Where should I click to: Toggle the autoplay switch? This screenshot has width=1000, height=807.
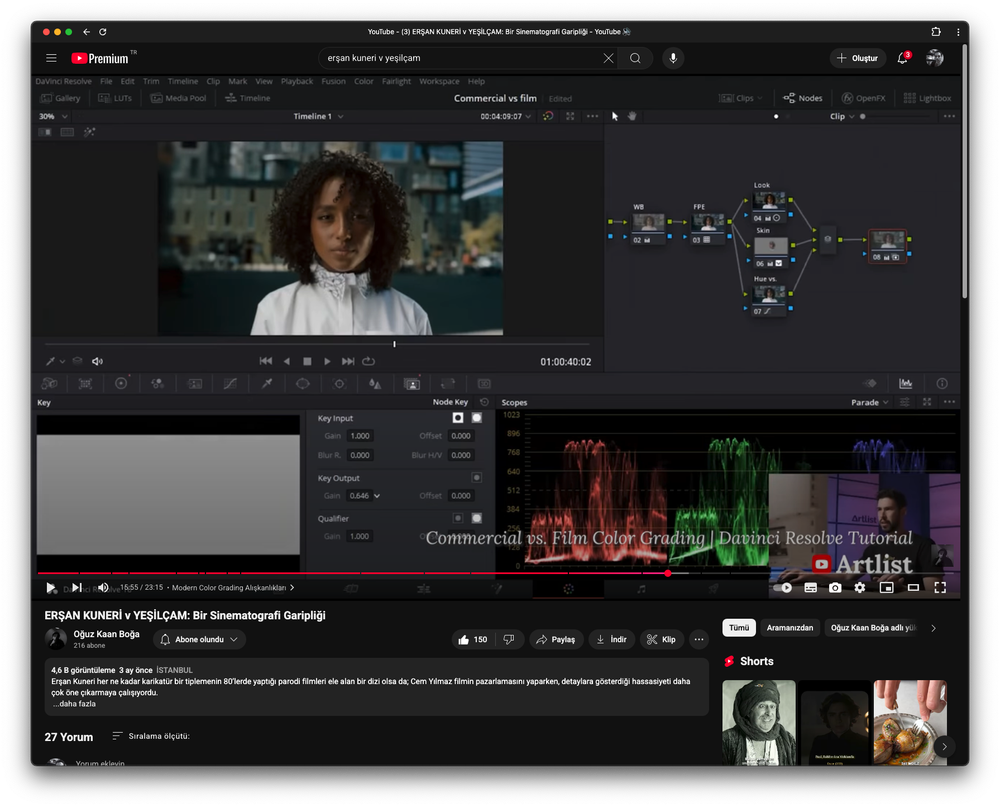click(785, 588)
